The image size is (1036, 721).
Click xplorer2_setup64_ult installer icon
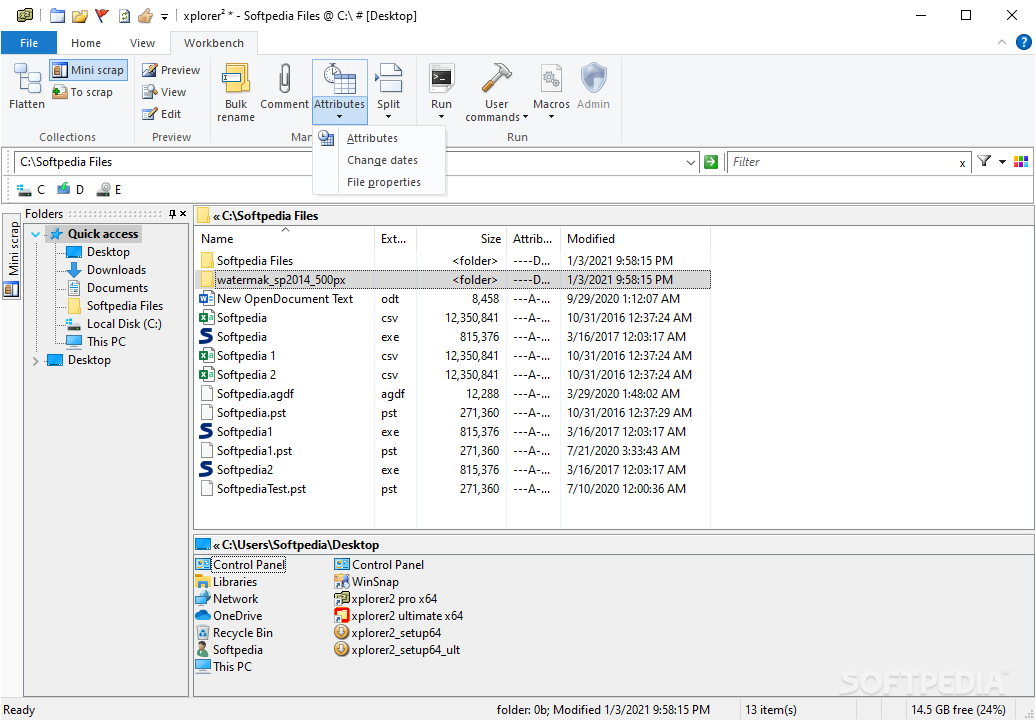point(341,650)
